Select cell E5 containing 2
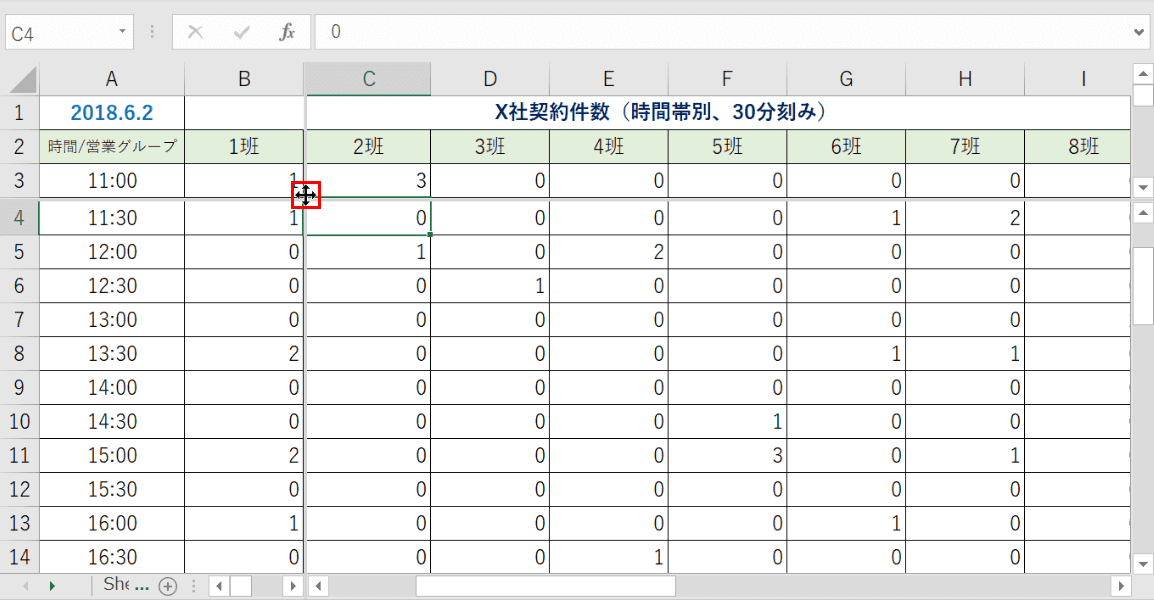The image size is (1154, 600). click(609, 252)
